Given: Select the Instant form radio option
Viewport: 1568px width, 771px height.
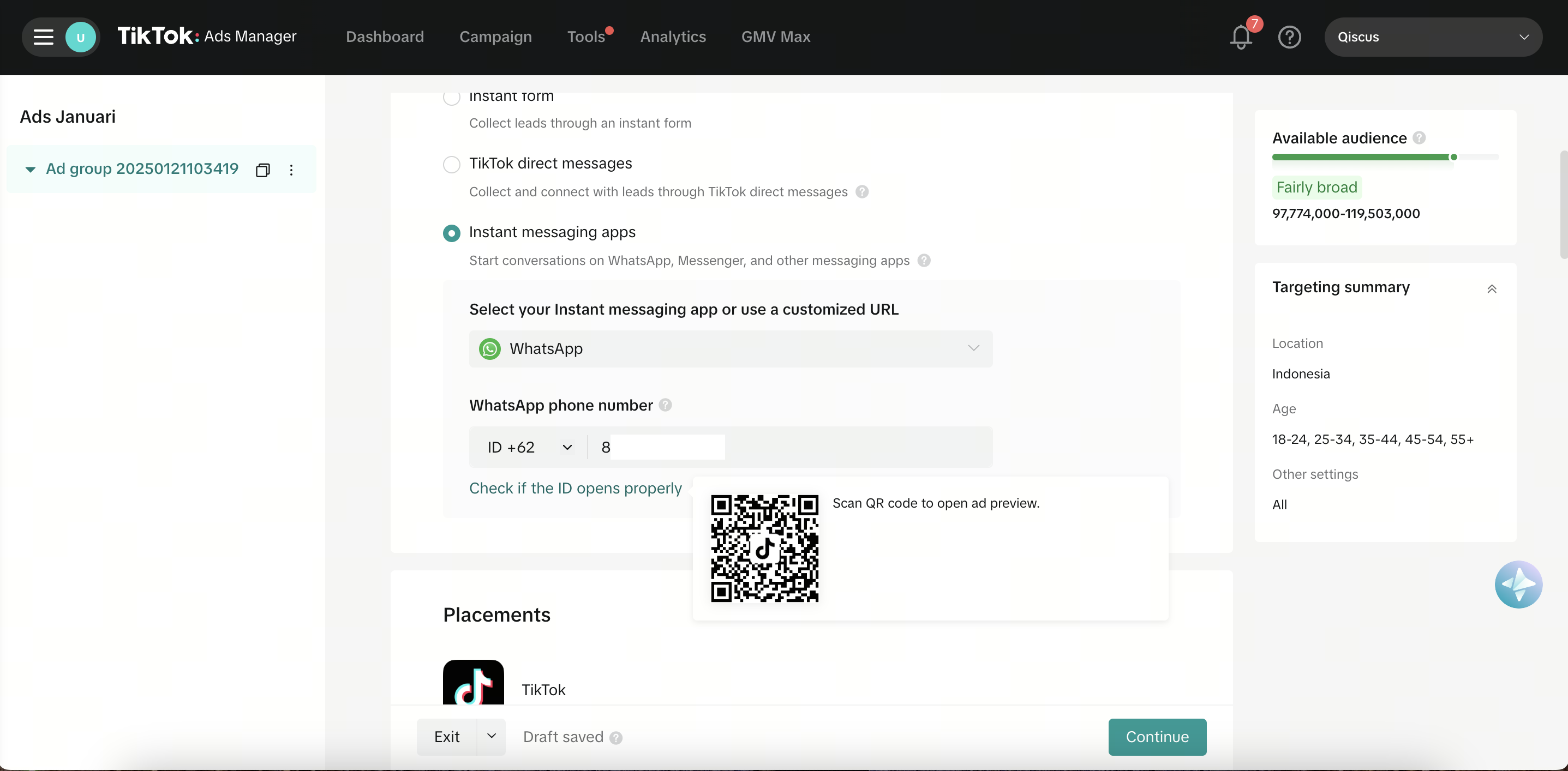Looking at the screenshot, I should (x=452, y=98).
